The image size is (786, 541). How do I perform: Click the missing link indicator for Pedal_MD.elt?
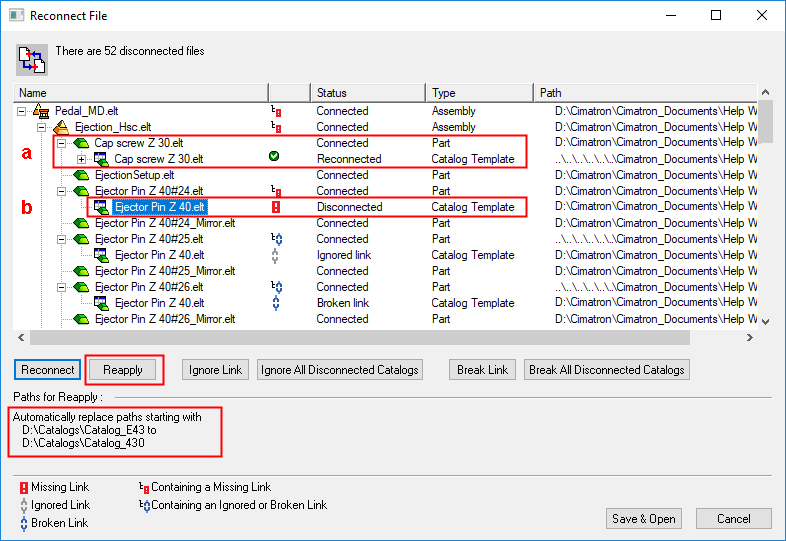(276, 111)
